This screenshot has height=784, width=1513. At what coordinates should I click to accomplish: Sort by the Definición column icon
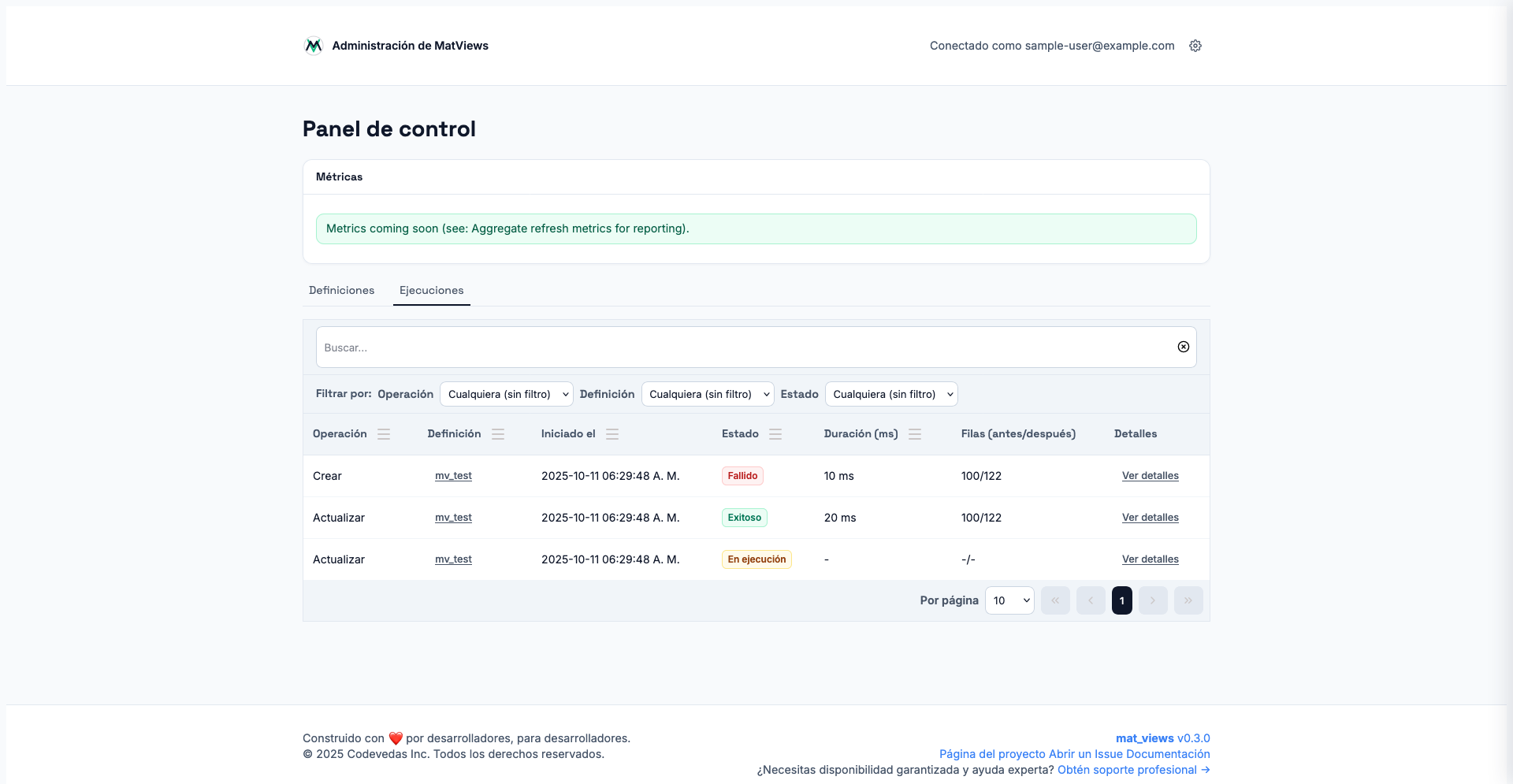(498, 434)
